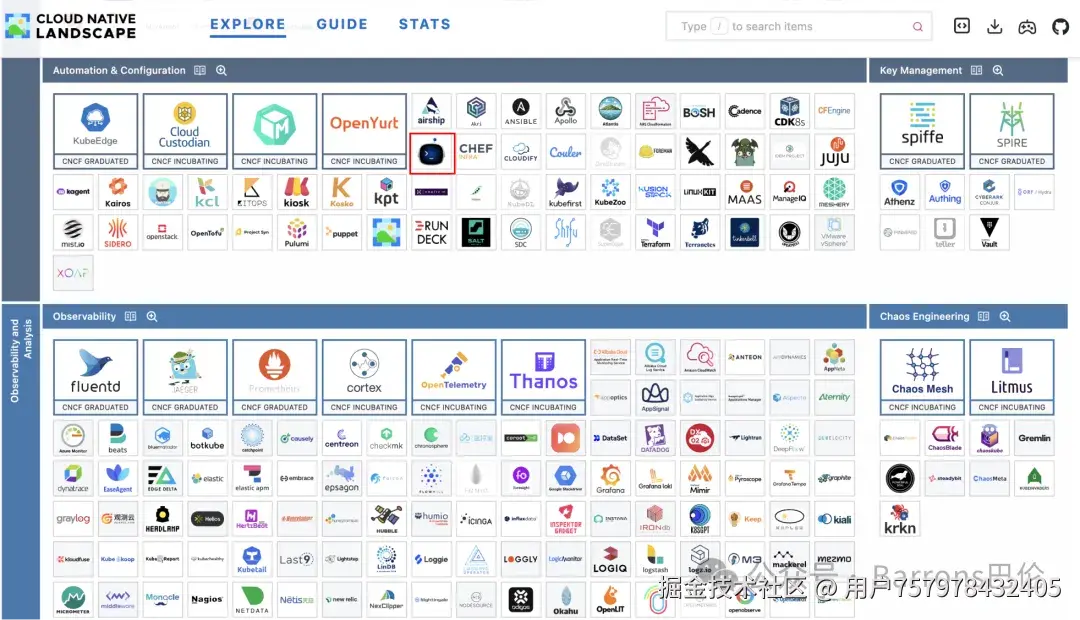1080x620 pixels.
Task: Click the download icon
Action: 995,27
